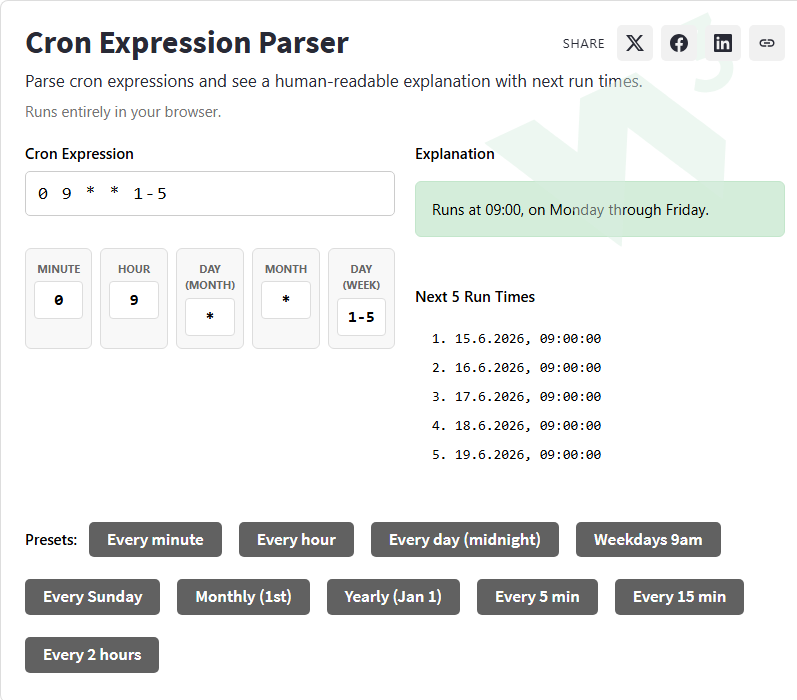
Task: Click the MONTH field asterisk
Action: coord(286,300)
